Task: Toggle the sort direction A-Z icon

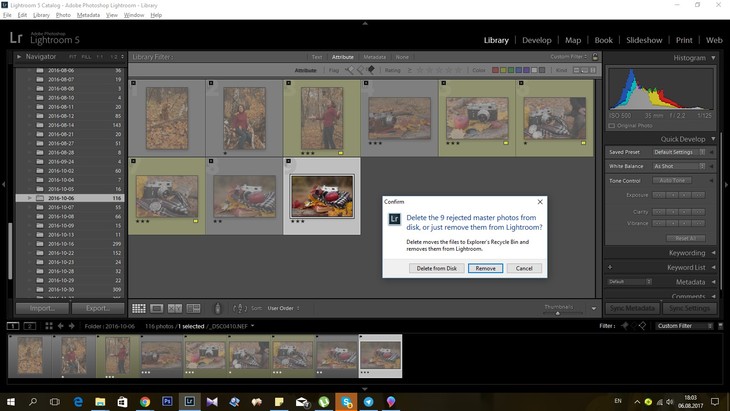Action: 239,308
